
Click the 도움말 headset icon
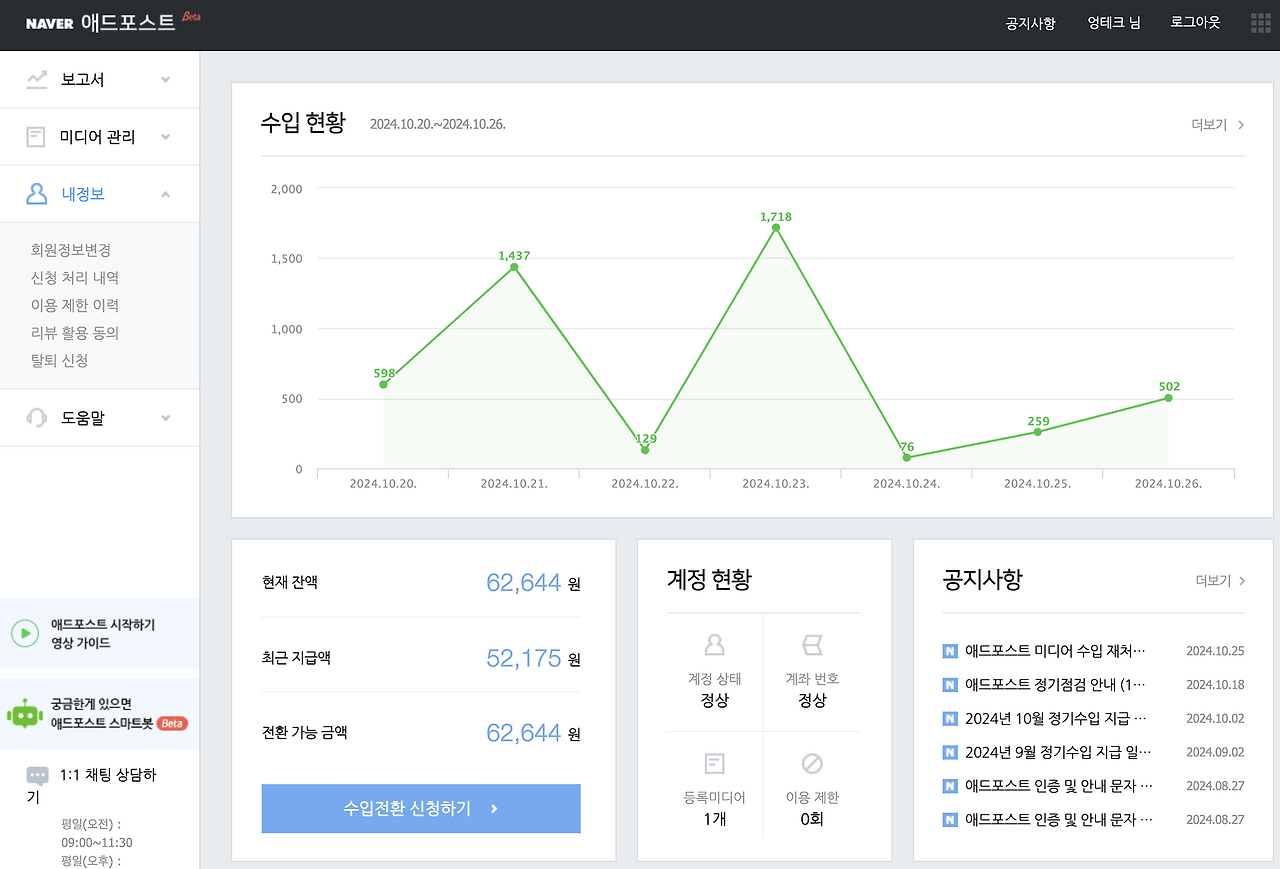(38, 417)
